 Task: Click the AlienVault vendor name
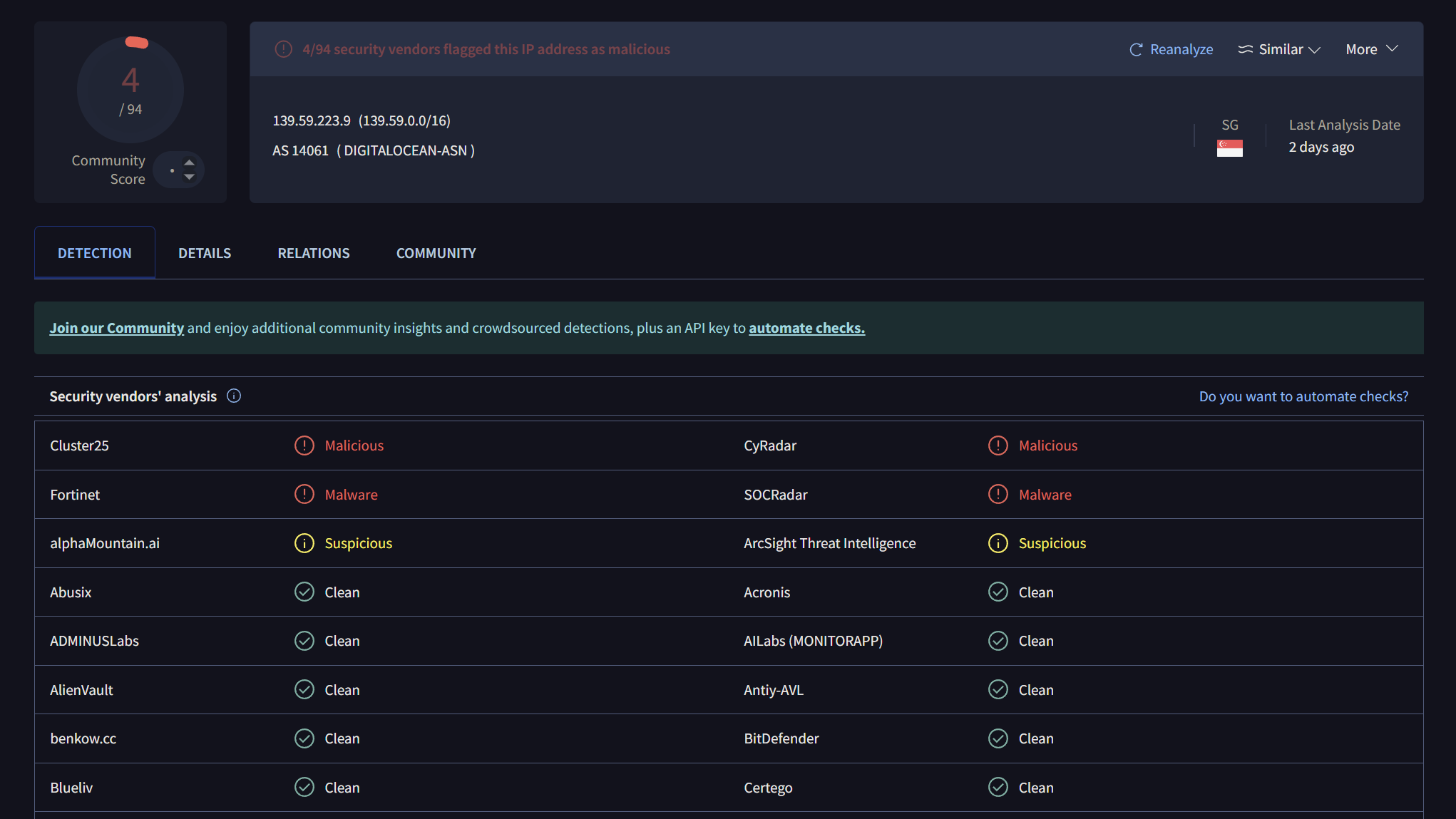click(x=81, y=690)
